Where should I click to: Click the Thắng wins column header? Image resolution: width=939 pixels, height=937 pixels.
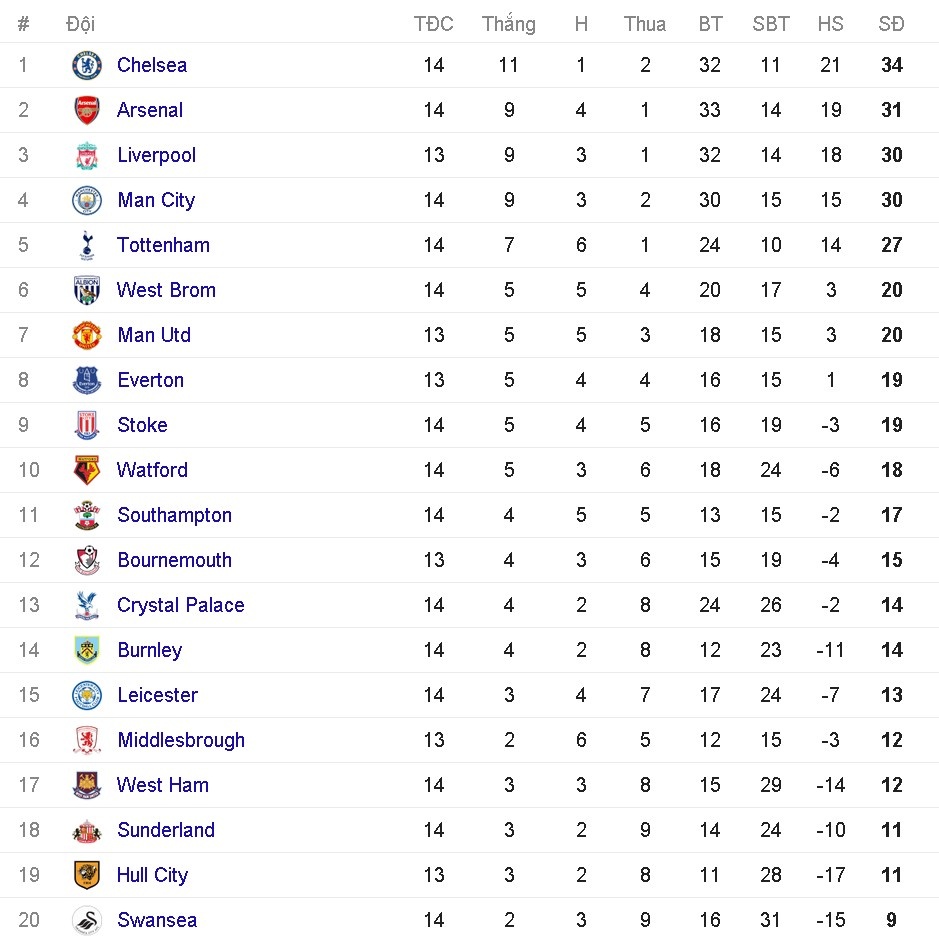pyautogui.click(x=508, y=24)
